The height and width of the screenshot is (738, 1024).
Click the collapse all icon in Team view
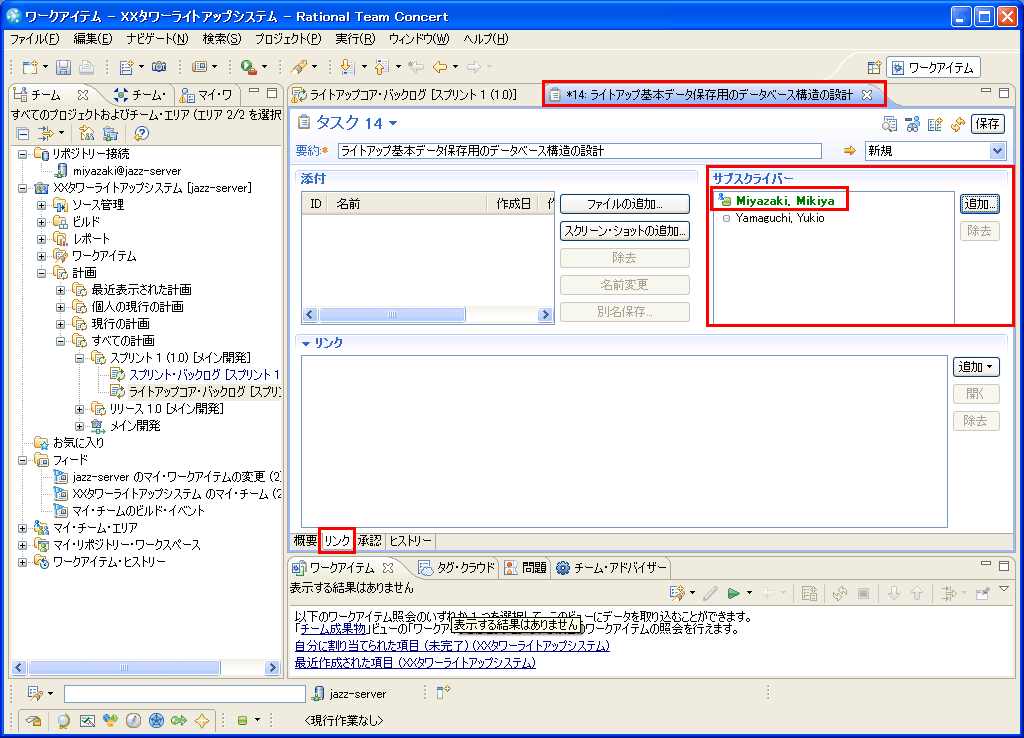point(23,134)
